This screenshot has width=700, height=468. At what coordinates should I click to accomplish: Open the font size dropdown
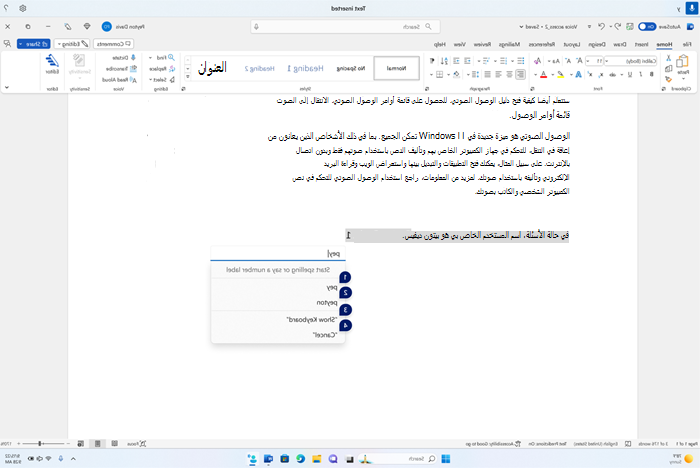pyautogui.click(x=588, y=61)
